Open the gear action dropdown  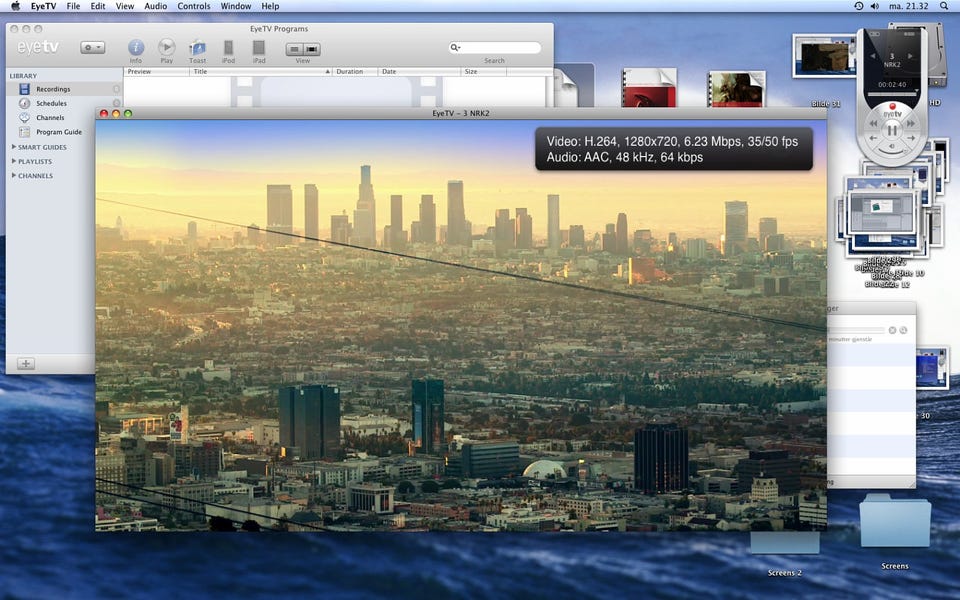[x=93, y=47]
